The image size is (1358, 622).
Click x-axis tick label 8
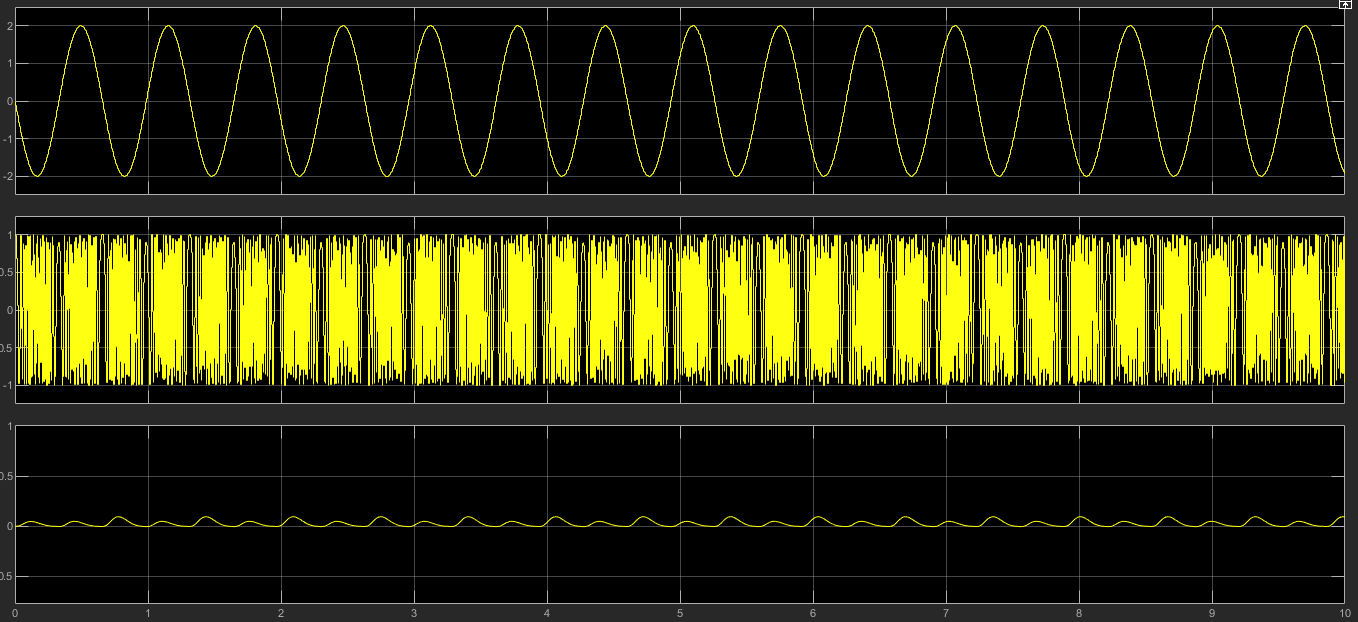(x=1079, y=612)
